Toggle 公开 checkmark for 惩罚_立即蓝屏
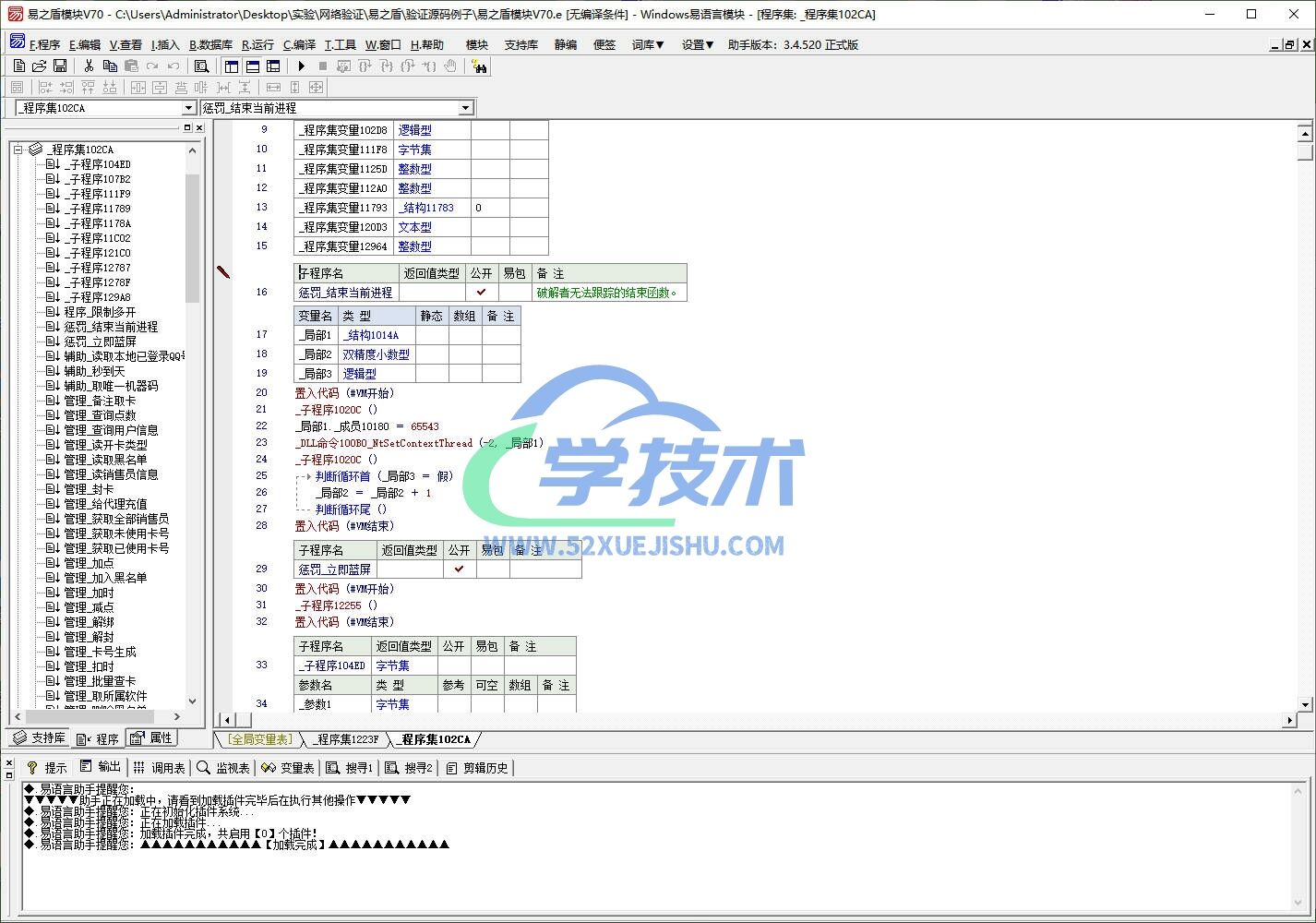 click(x=459, y=569)
